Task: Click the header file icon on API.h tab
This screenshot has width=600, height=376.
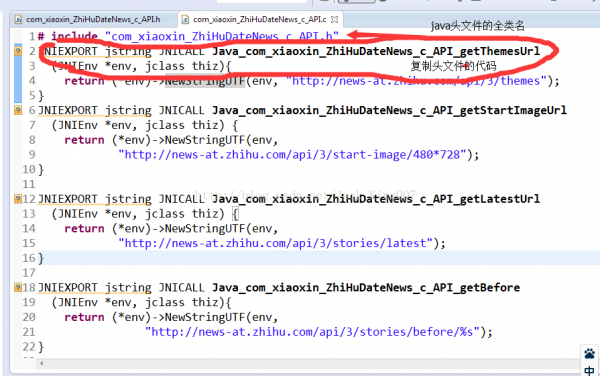Action: click(x=18, y=20)
